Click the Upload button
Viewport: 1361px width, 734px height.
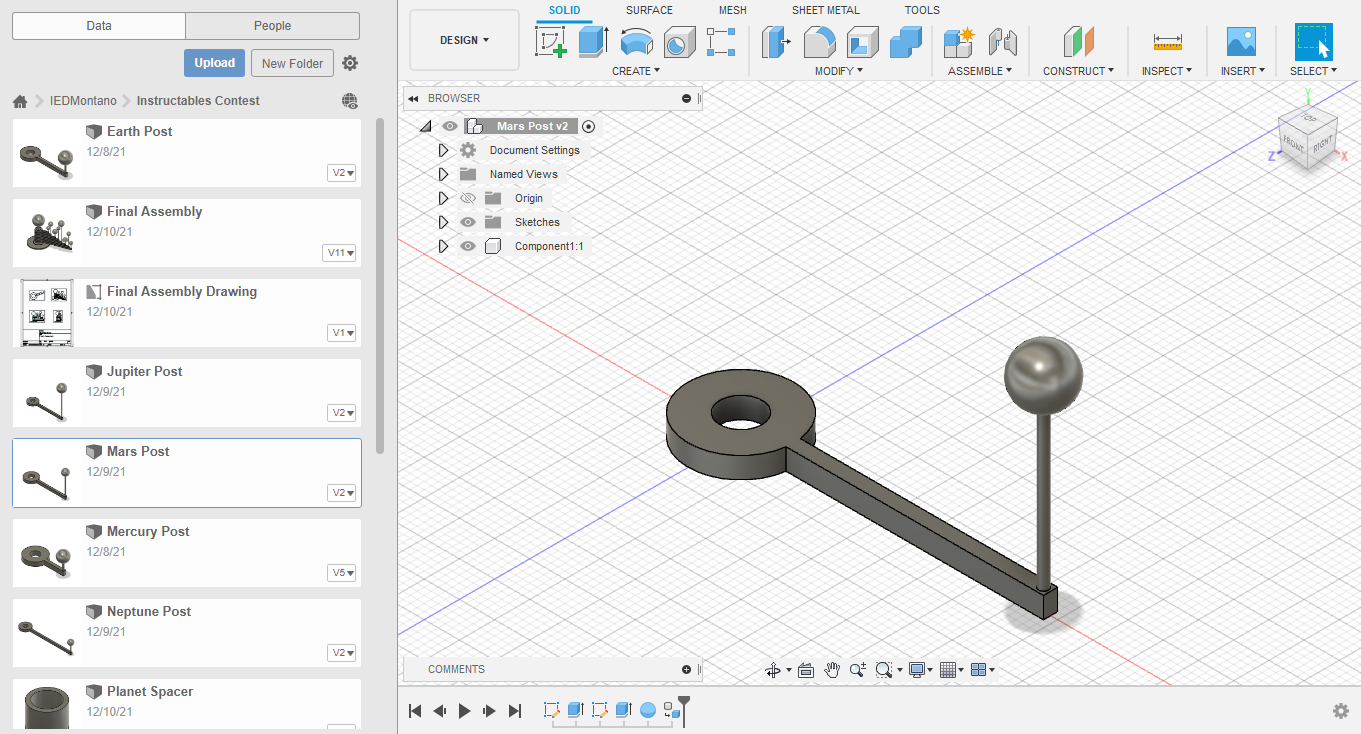click(214, 63)
